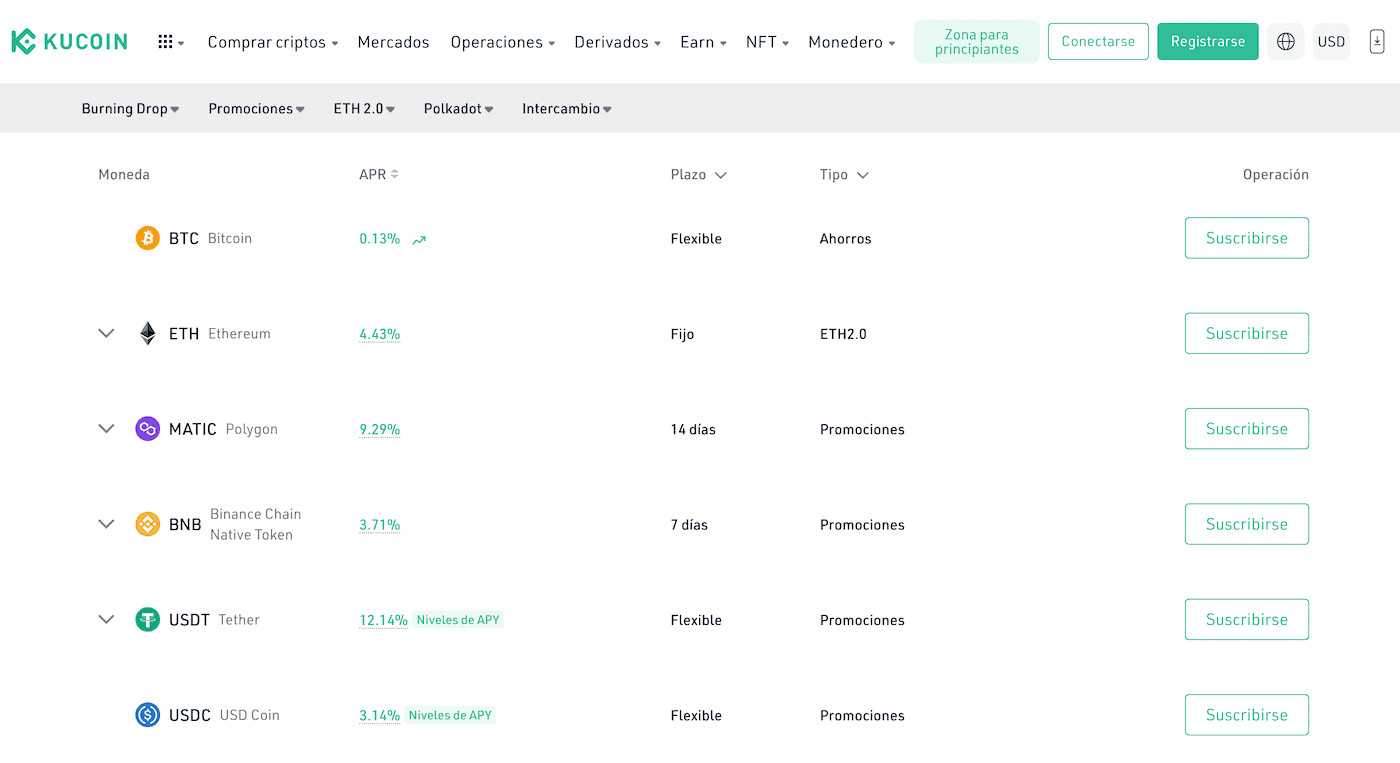1400x763 pixels.
Task: Open the Intercambio submenu
Action: tap(567, 109)
